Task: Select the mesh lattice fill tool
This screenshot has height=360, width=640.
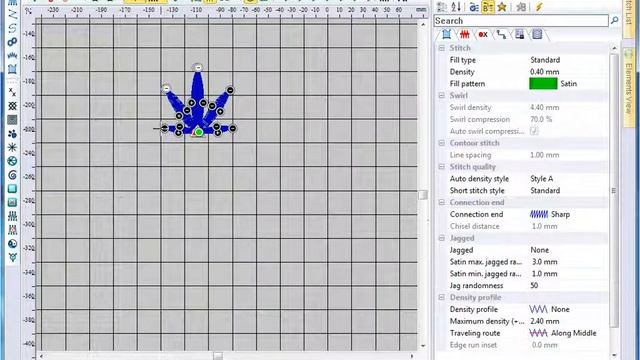Action: point(12,106)
